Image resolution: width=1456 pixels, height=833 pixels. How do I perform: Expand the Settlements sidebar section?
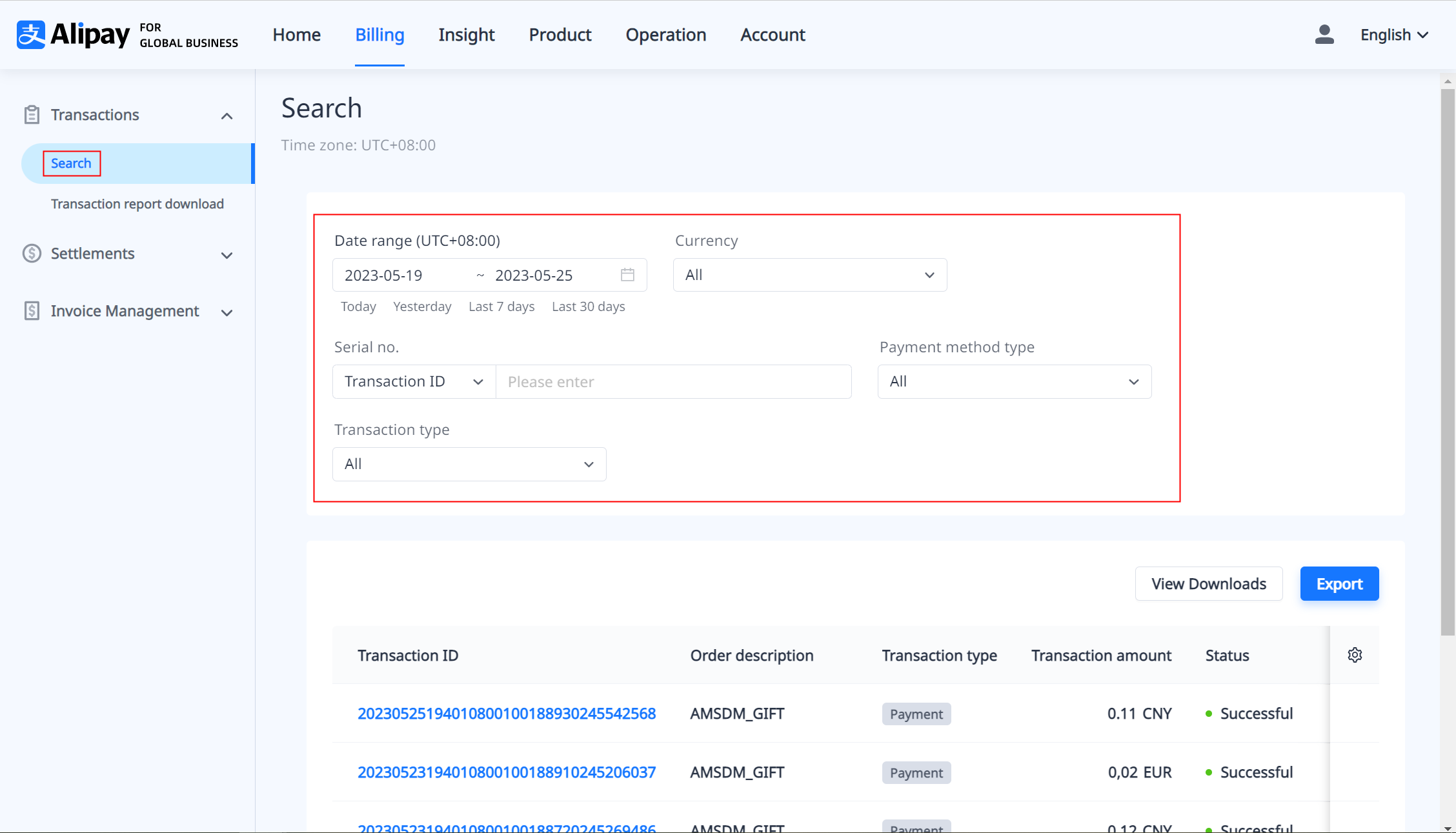(227, 255)
